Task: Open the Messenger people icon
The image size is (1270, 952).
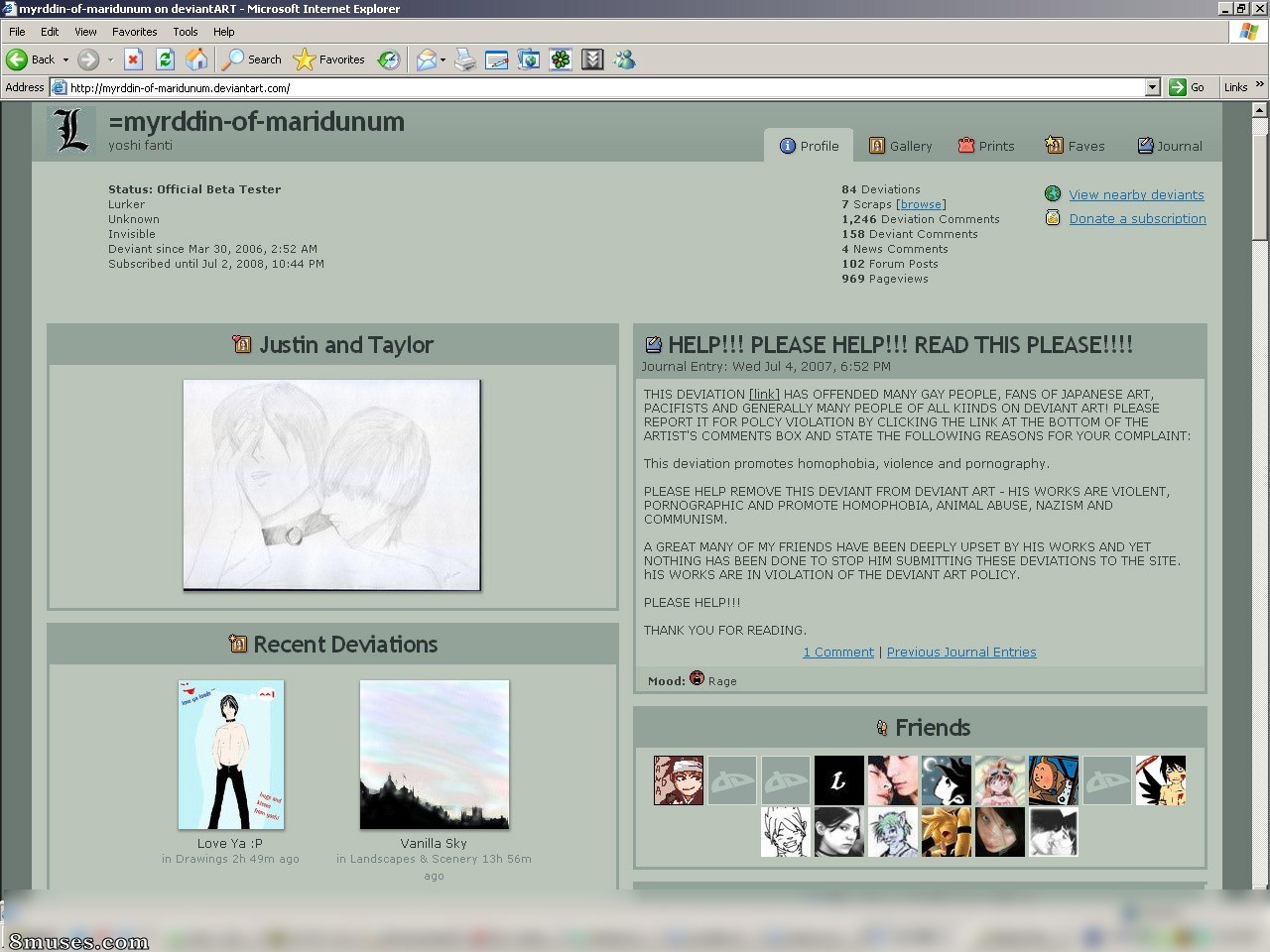Action: tap(624, 59)
